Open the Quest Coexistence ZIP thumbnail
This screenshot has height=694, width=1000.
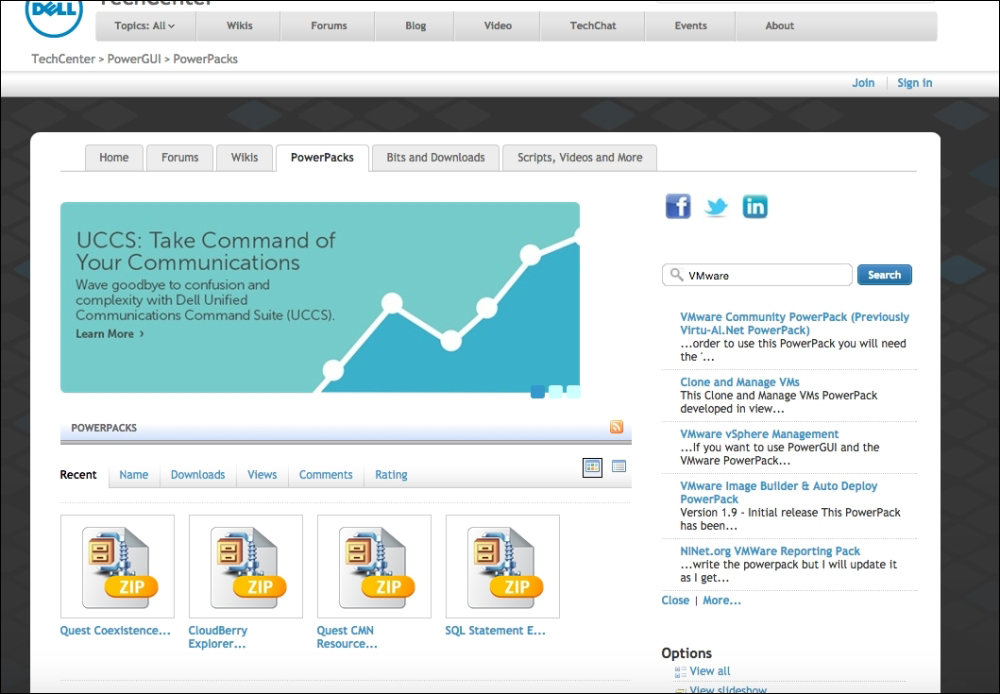tap(117, 566)
